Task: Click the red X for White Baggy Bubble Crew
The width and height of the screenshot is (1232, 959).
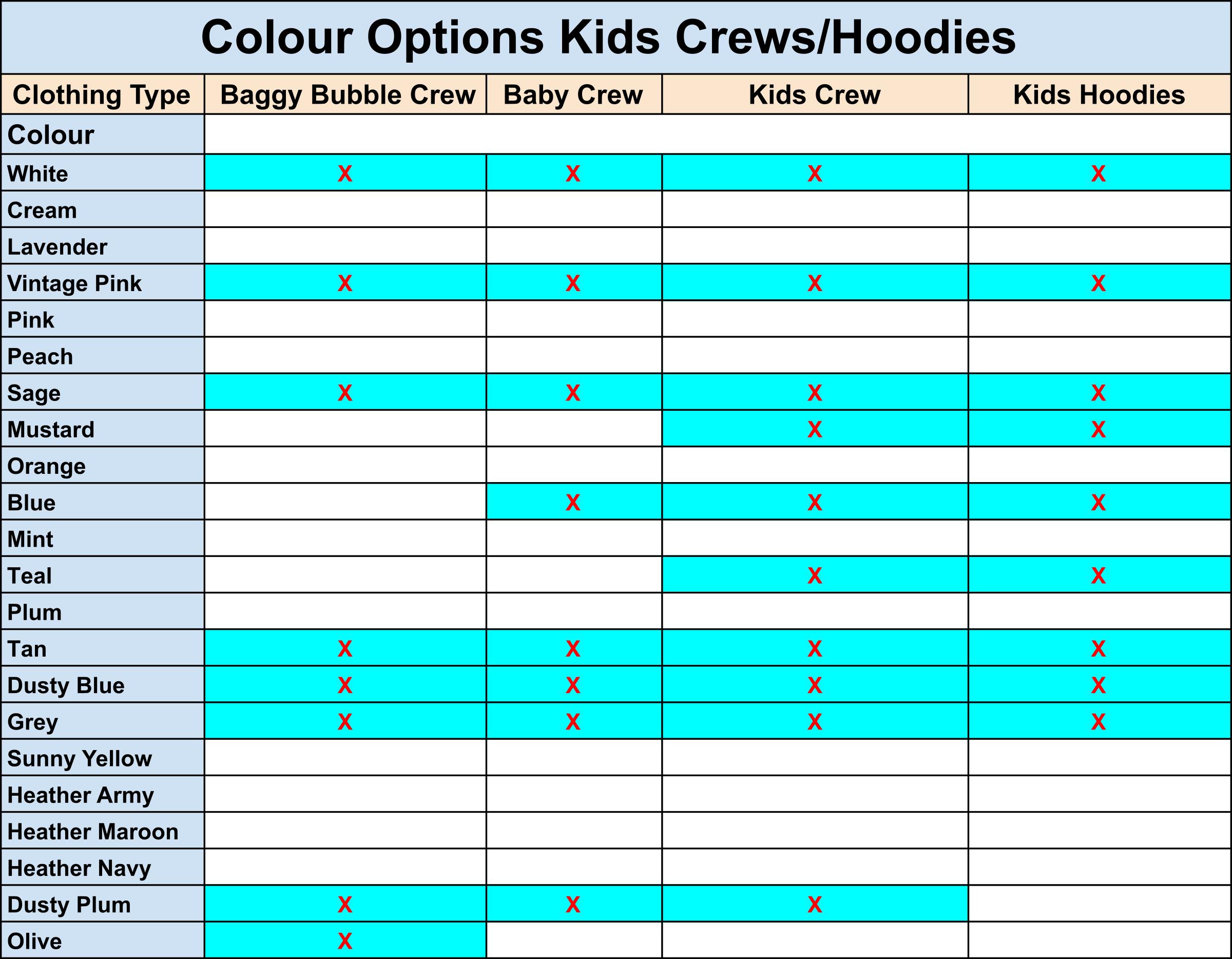Action: point(345,174)
